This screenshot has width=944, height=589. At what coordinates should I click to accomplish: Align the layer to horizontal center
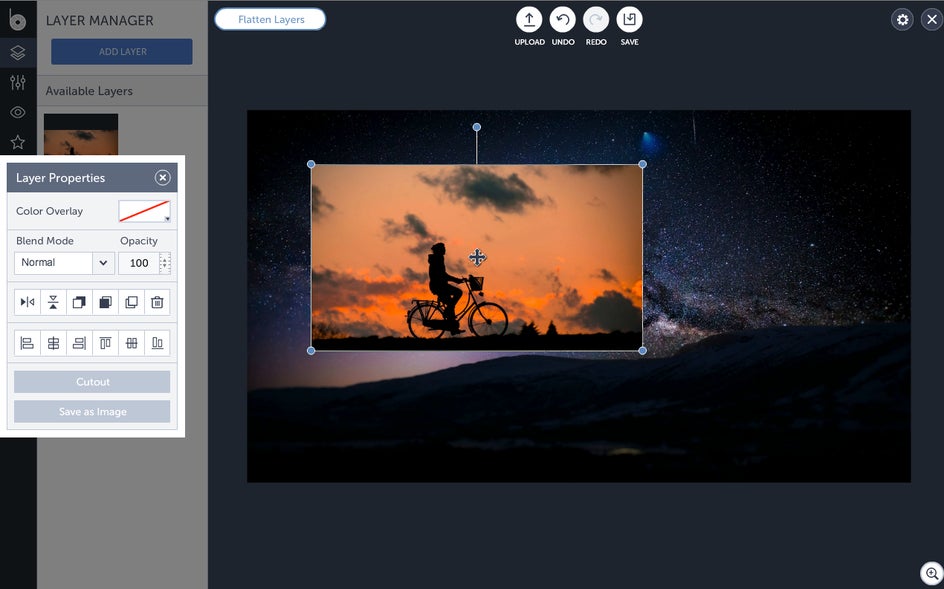[54, 343]
